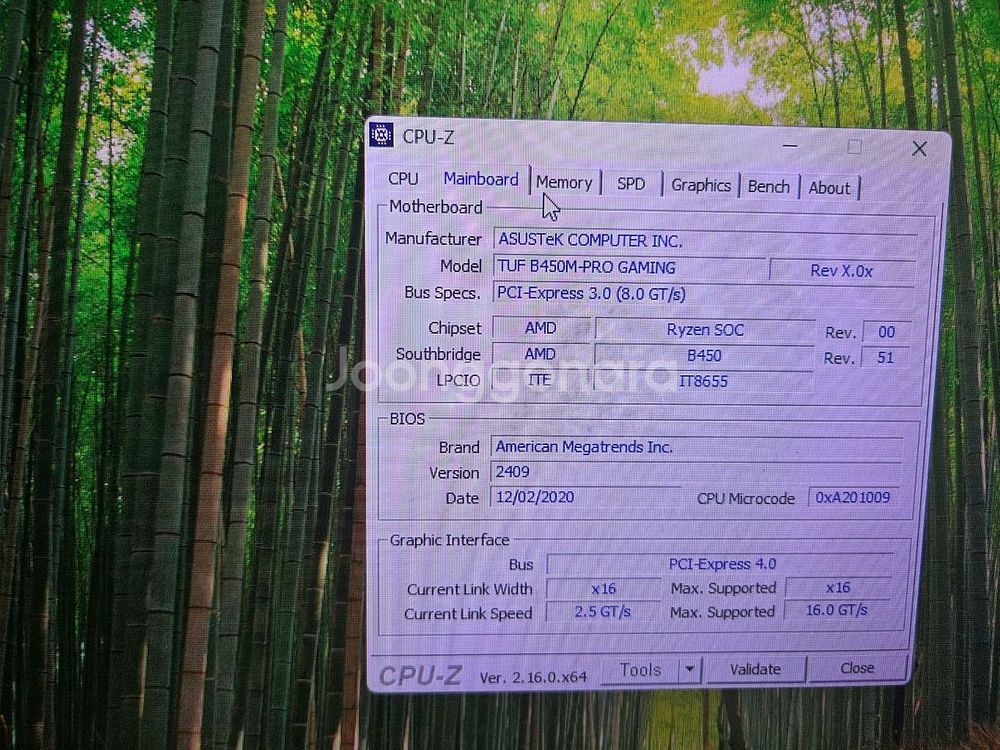Close CPU-Z with the X button
Viewport: 1000px width, 750px height.
919,149
